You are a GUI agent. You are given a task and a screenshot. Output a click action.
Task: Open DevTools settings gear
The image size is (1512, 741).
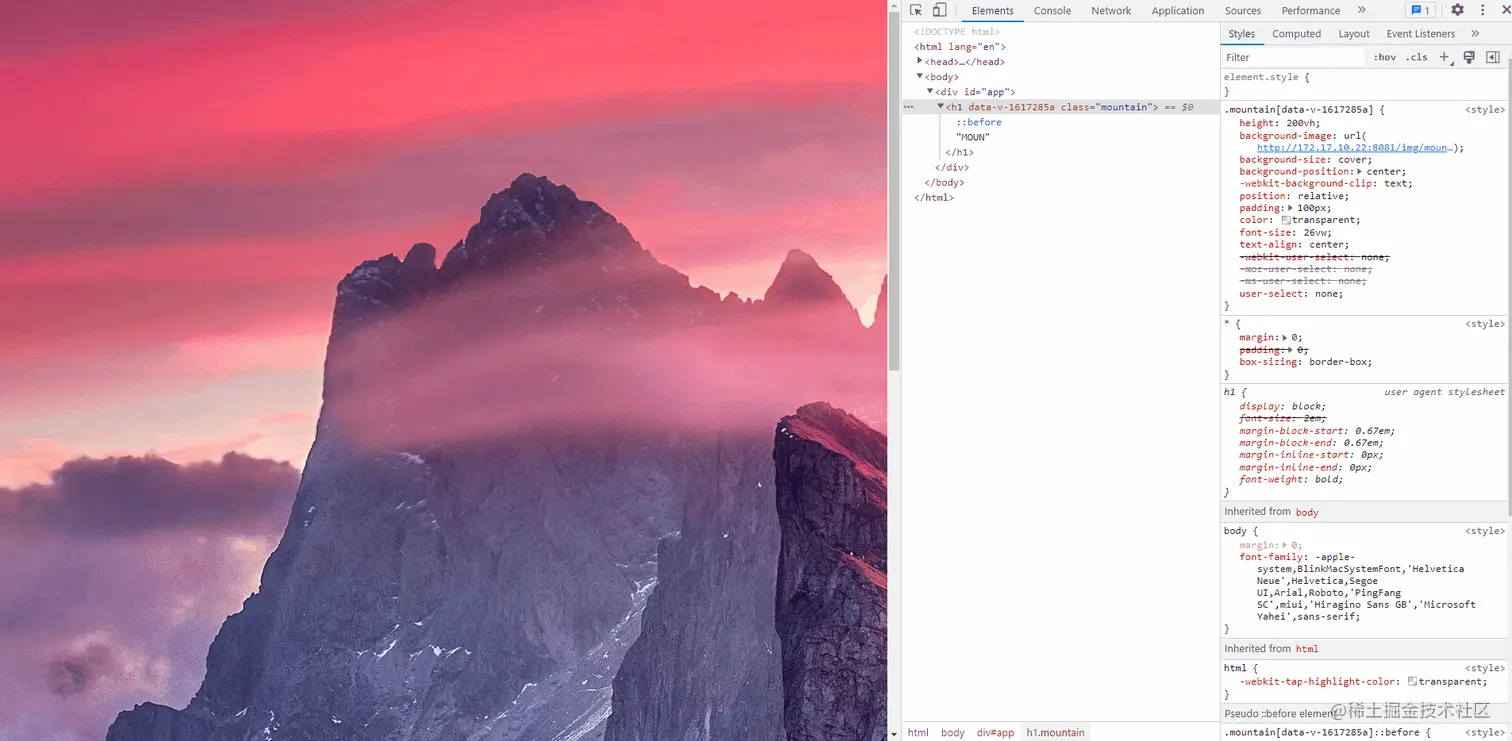(x=1457, y=10)
